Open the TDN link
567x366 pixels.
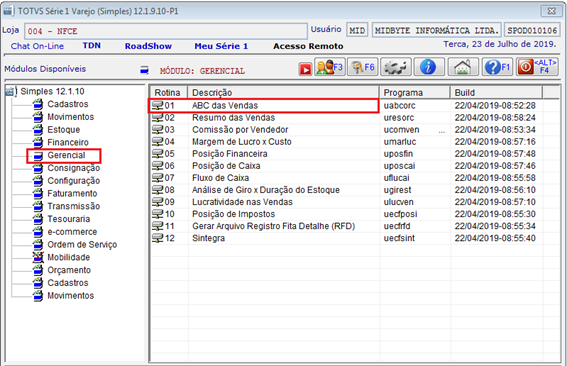pos(91,46)
